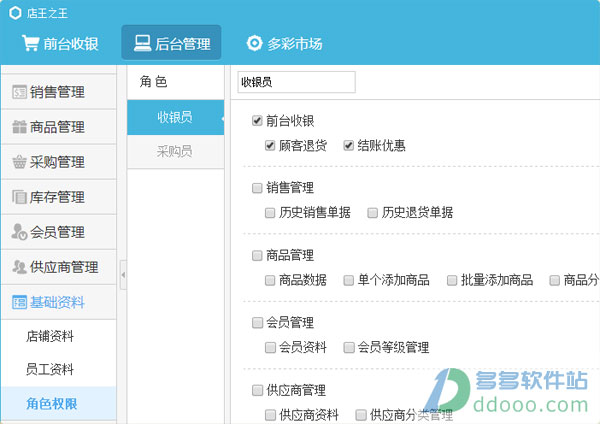
Task: Enable the 销售管理 permission checkbox
Action: [x=257, y=188]
